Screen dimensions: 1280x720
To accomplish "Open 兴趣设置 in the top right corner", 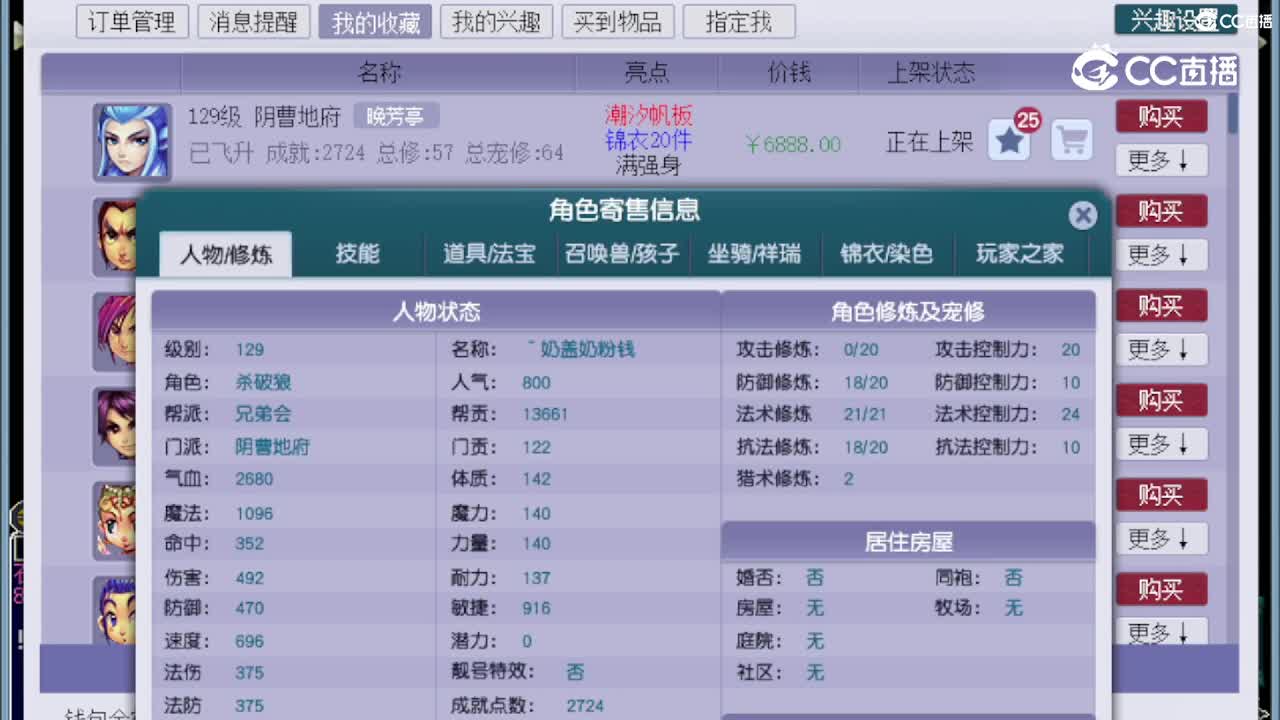I will [1178, 18].
